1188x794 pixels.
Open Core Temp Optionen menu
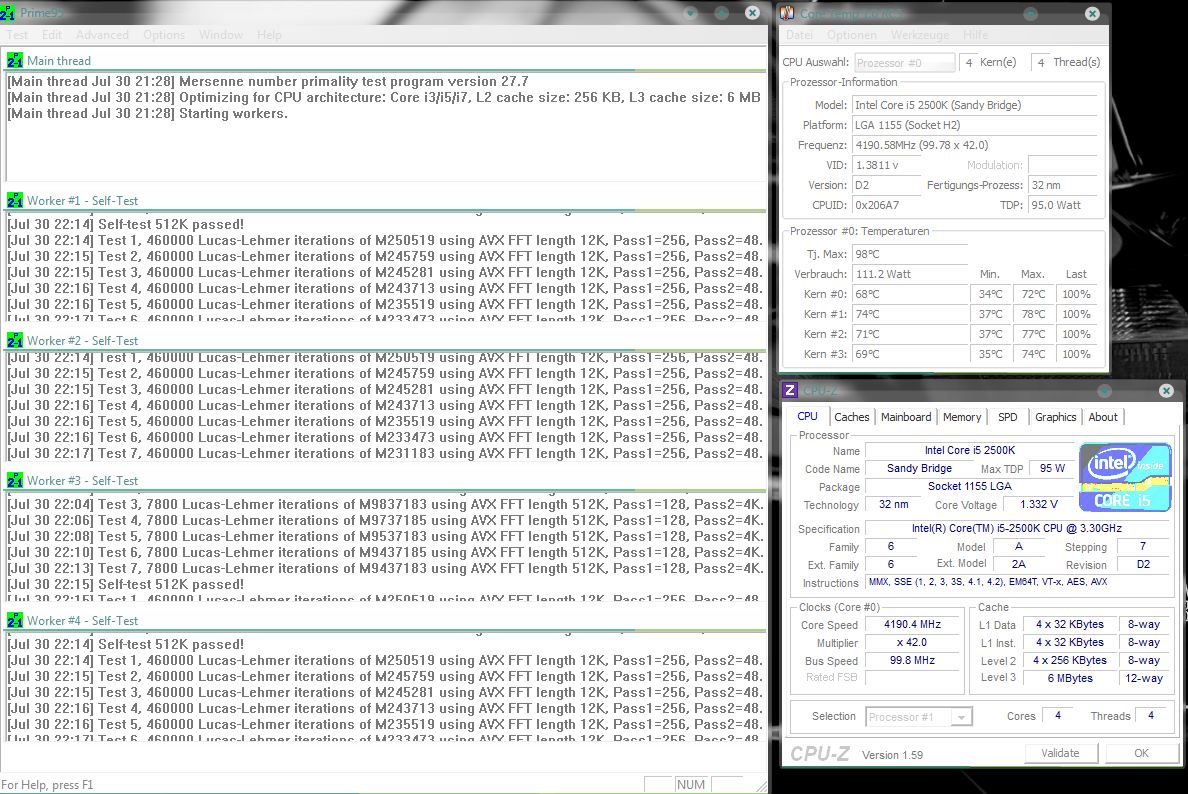[x=852, y=35]
